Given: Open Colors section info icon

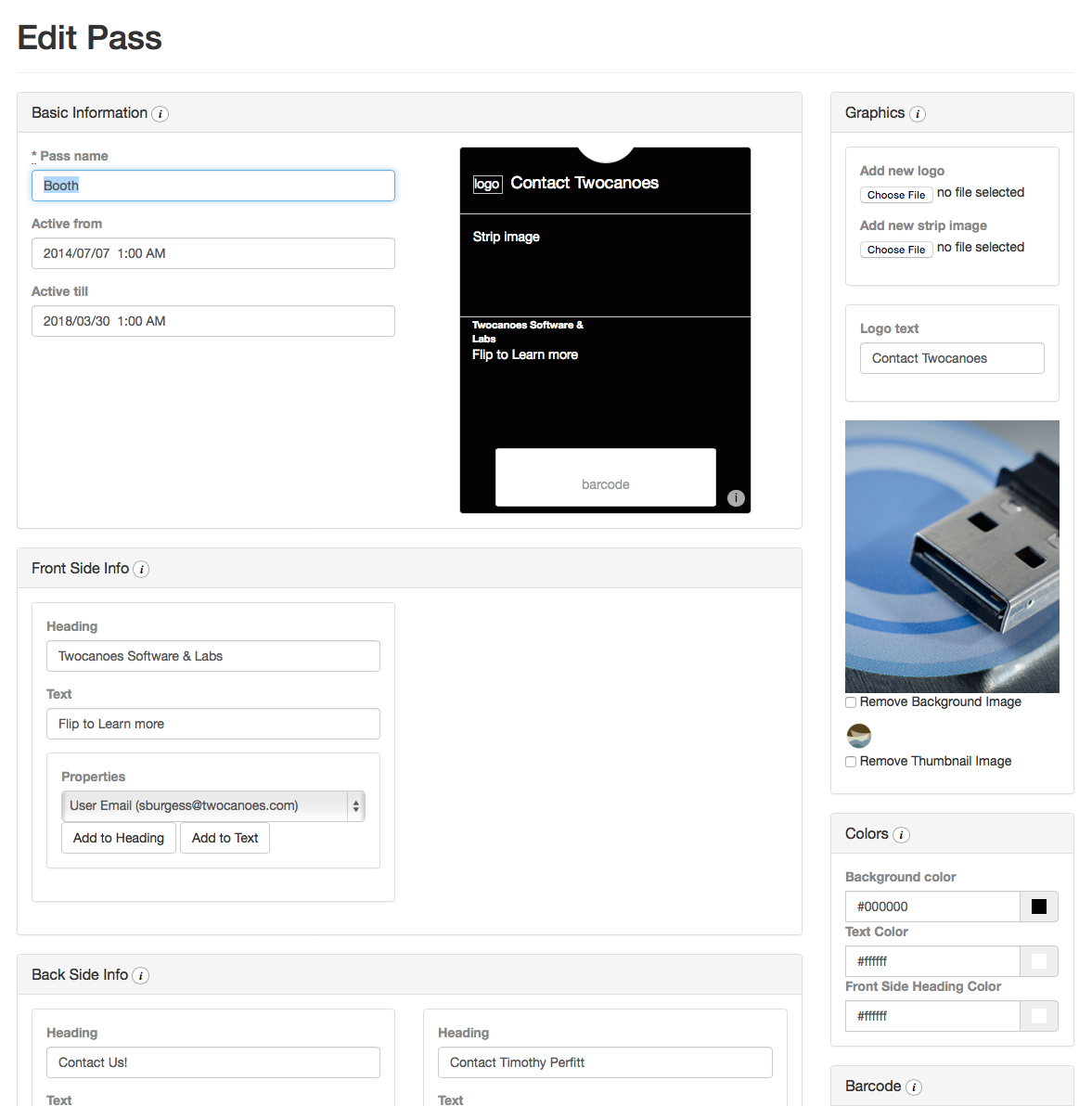Looking at the screenshot, I should pos(901,834).
